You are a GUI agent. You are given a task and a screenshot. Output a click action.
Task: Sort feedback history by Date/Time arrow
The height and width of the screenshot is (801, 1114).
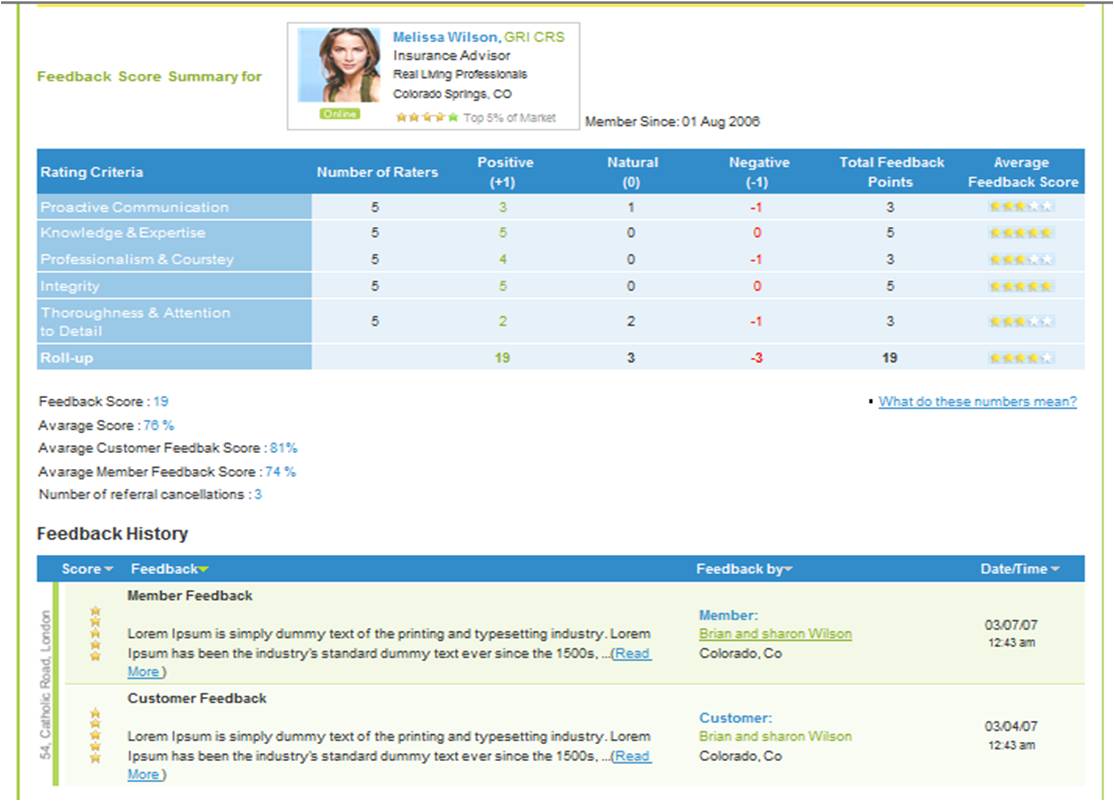tap(1055, 569)
